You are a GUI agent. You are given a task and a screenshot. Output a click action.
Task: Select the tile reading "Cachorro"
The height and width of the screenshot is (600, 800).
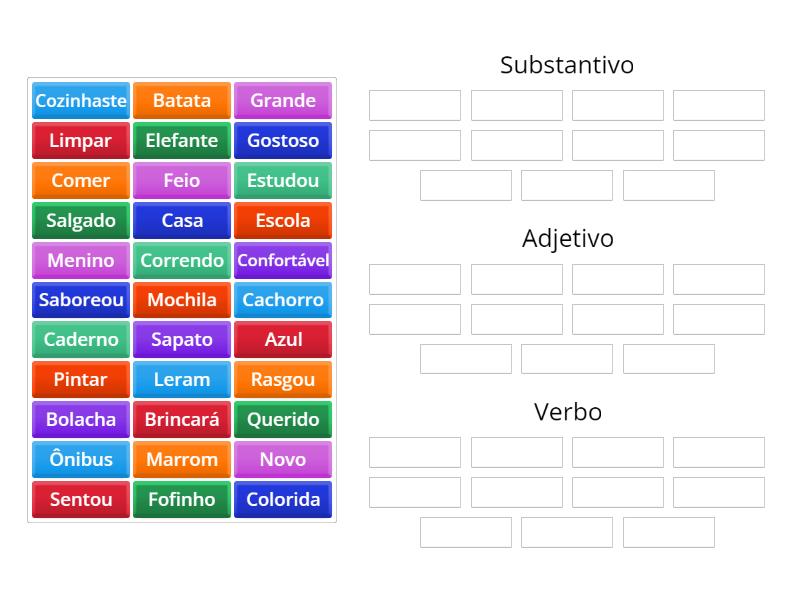(x=283, y=300)
